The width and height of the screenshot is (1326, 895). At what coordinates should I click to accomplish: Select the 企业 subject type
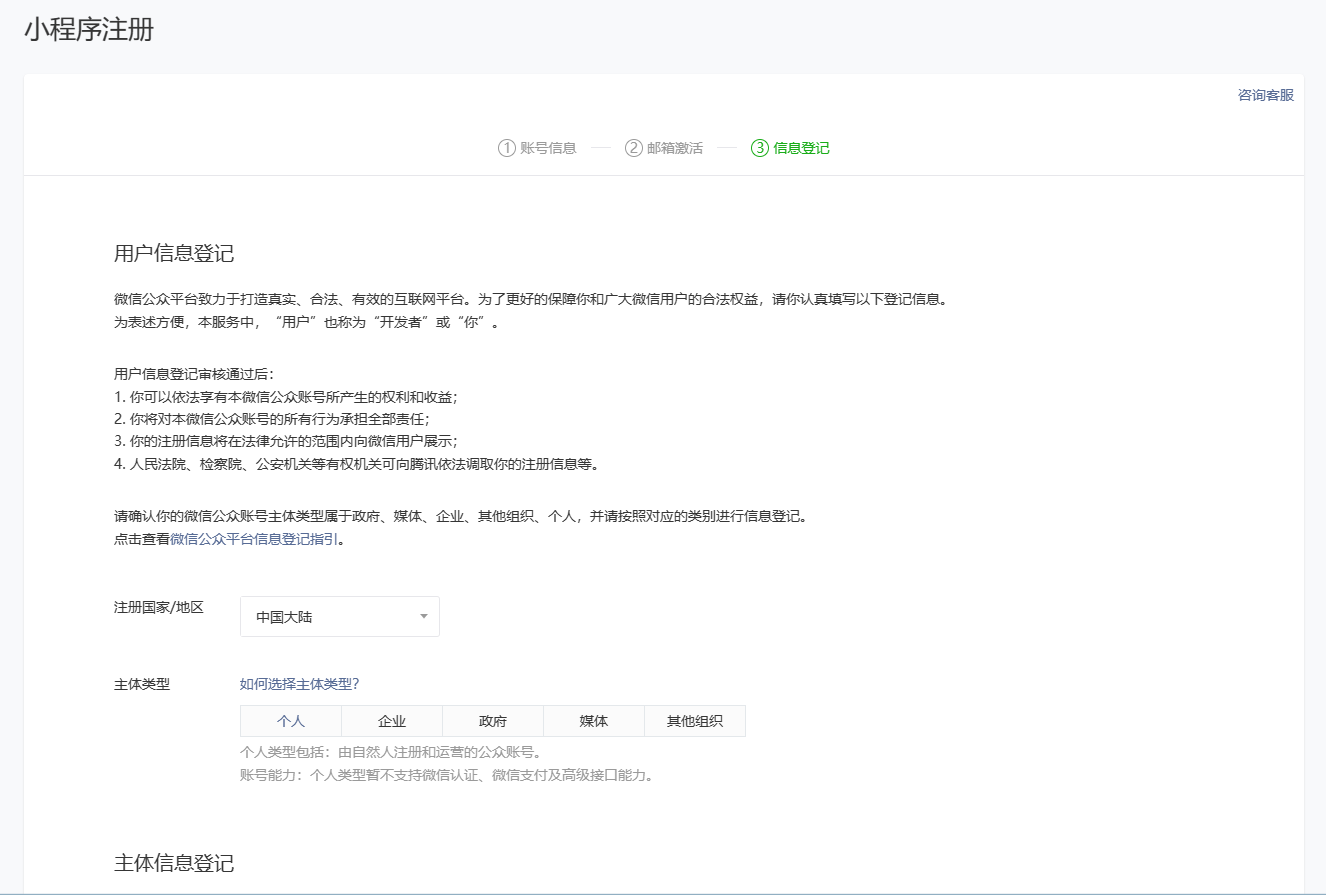pyautogui.click(x=392, y=721)
